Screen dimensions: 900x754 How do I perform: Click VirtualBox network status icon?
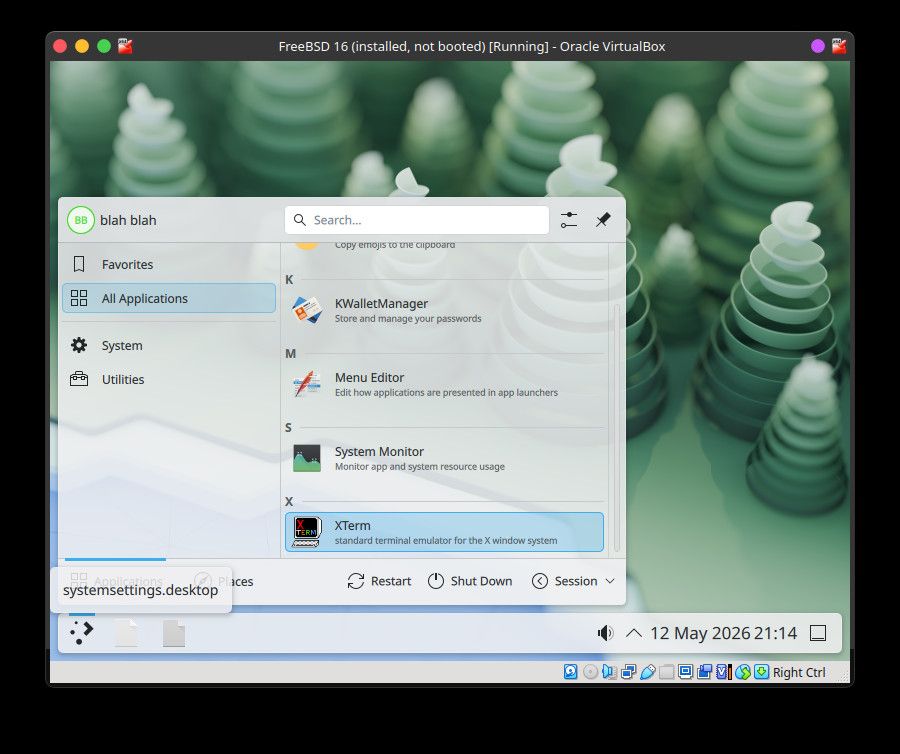coord(629,672)
